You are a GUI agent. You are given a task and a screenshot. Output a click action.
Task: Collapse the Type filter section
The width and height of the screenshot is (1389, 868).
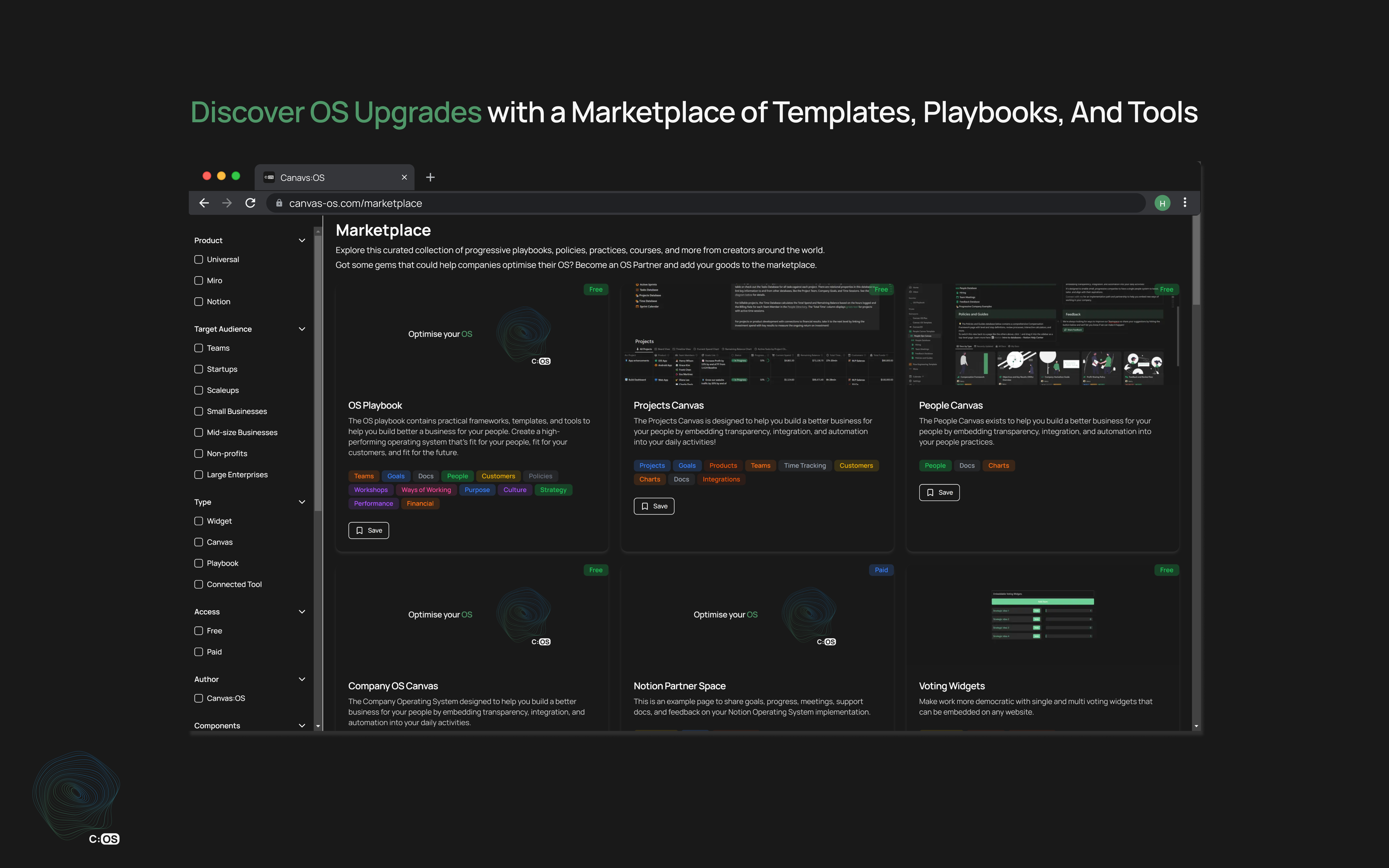pos(302,502)
